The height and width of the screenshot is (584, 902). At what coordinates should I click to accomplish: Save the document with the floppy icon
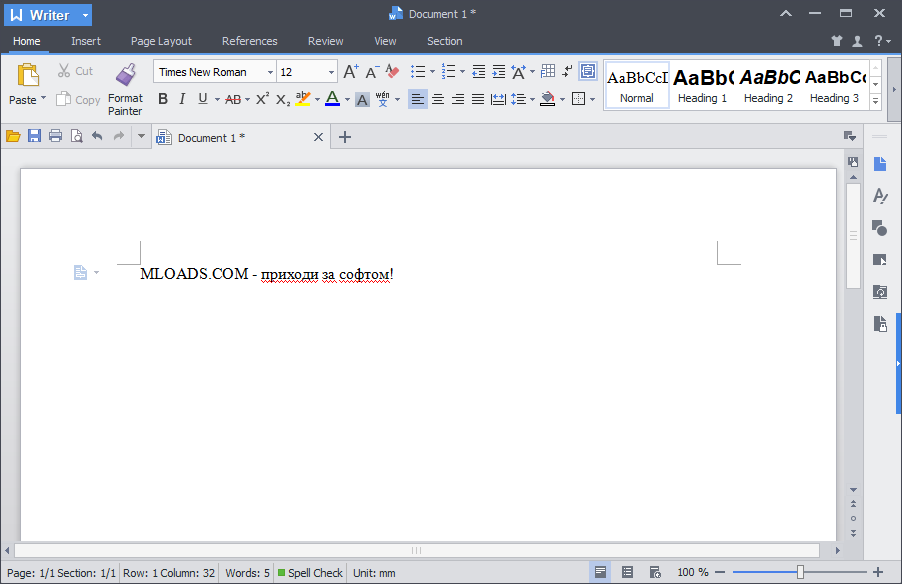click(x=35, y=136)
